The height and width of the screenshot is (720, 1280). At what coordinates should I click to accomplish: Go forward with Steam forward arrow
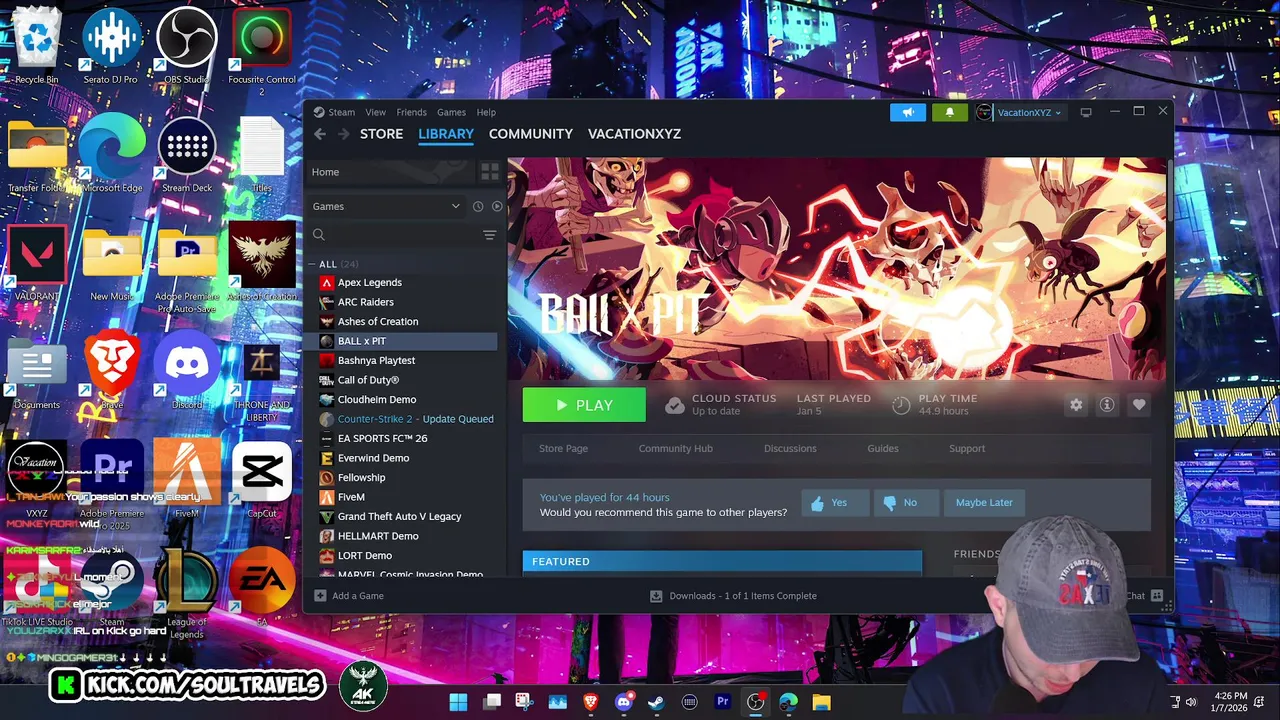pos(343,134)
